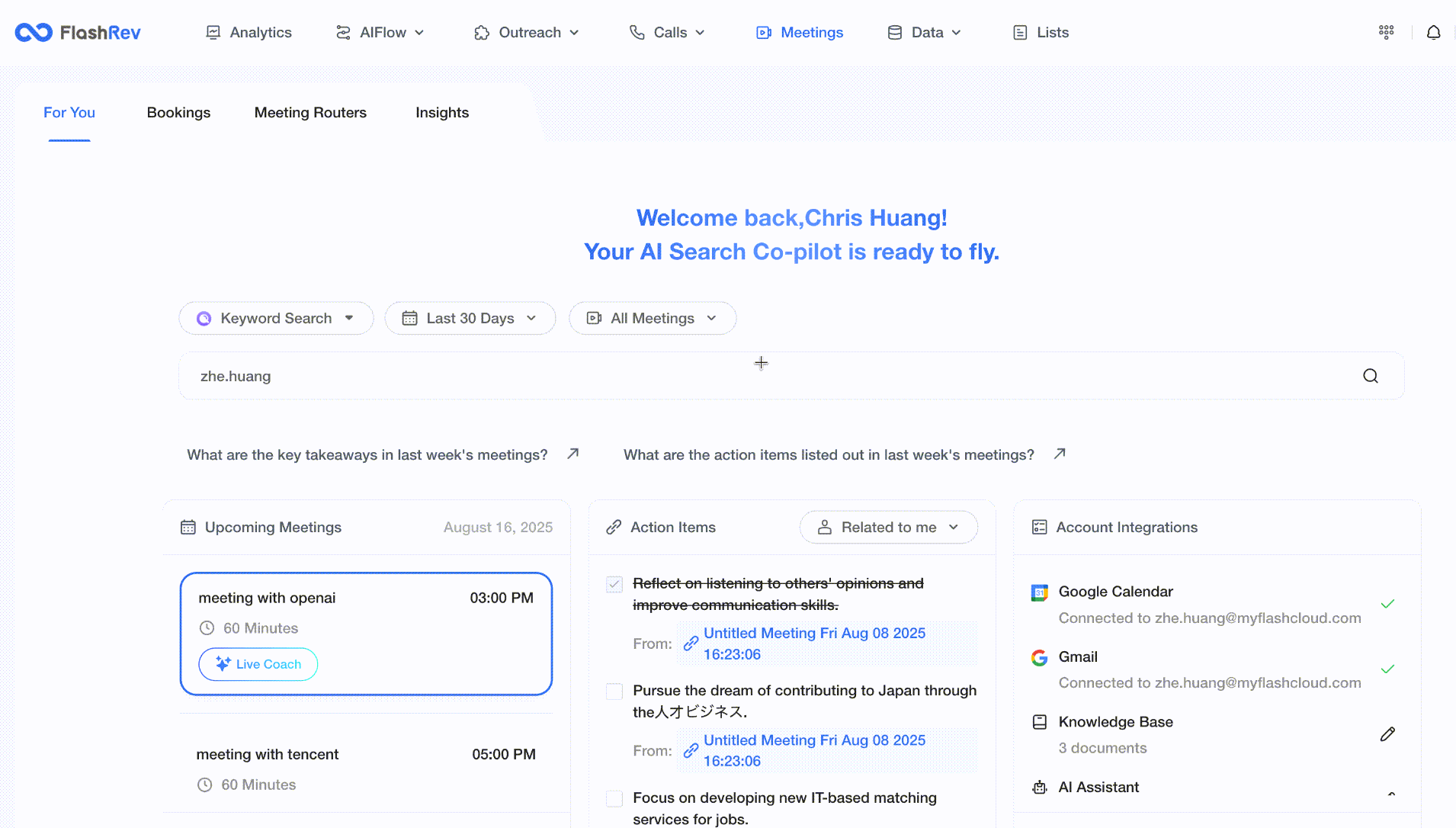The height and width of the screenshot is (828, 1456).
Task: Click the AI Assistant robot icon
Action: tap(1039, 787)
